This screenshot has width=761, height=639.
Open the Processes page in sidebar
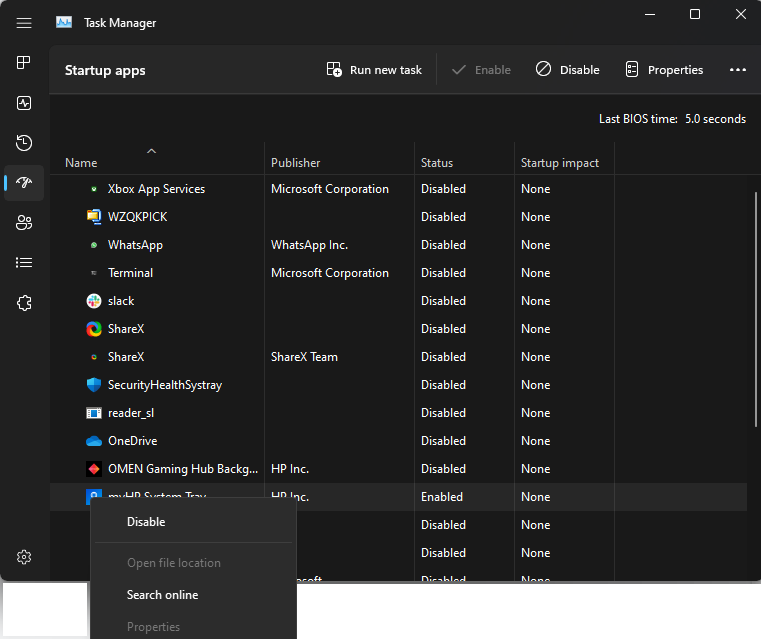(24, 63)
